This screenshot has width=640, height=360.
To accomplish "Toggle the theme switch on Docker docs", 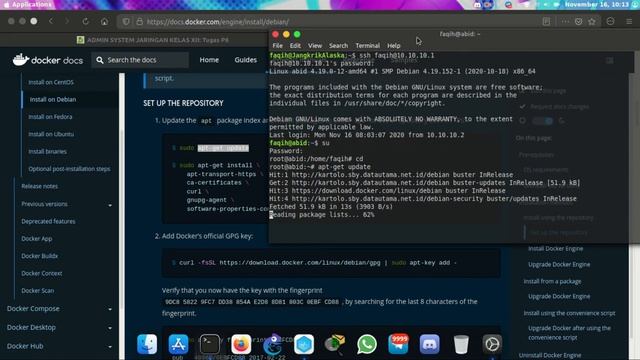I will tap(543, 121).
